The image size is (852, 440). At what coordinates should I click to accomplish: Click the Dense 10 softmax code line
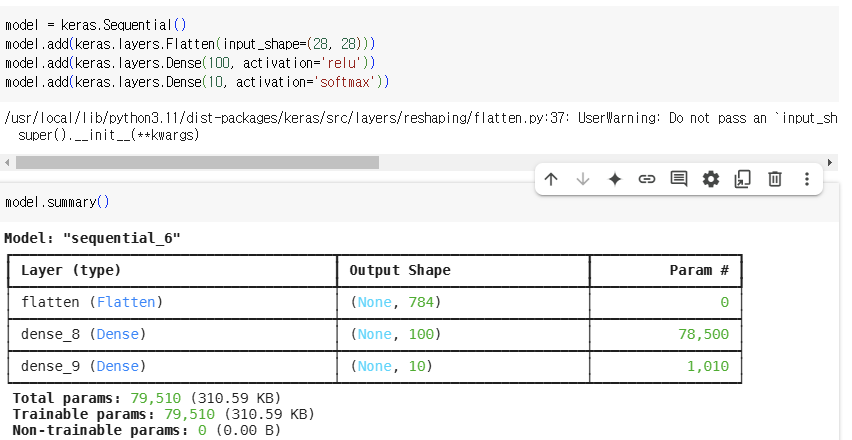(x=197, y=82)
